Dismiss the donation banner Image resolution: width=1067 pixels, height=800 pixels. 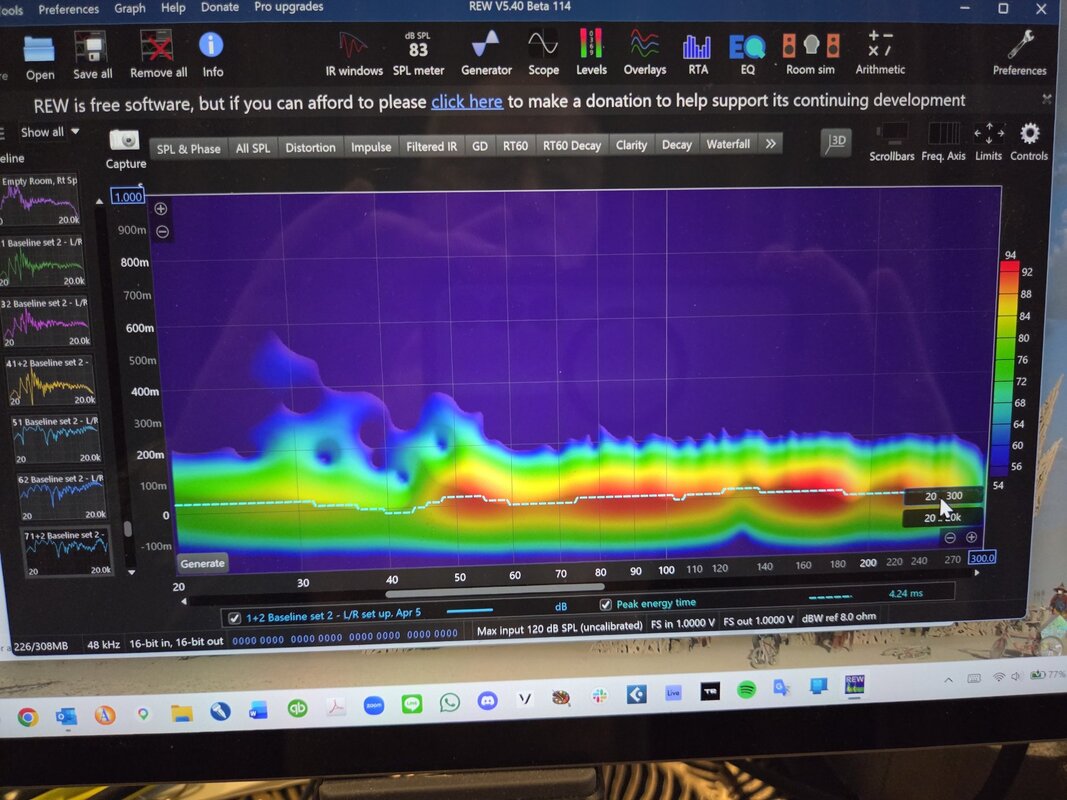(x=1047, y=99)
